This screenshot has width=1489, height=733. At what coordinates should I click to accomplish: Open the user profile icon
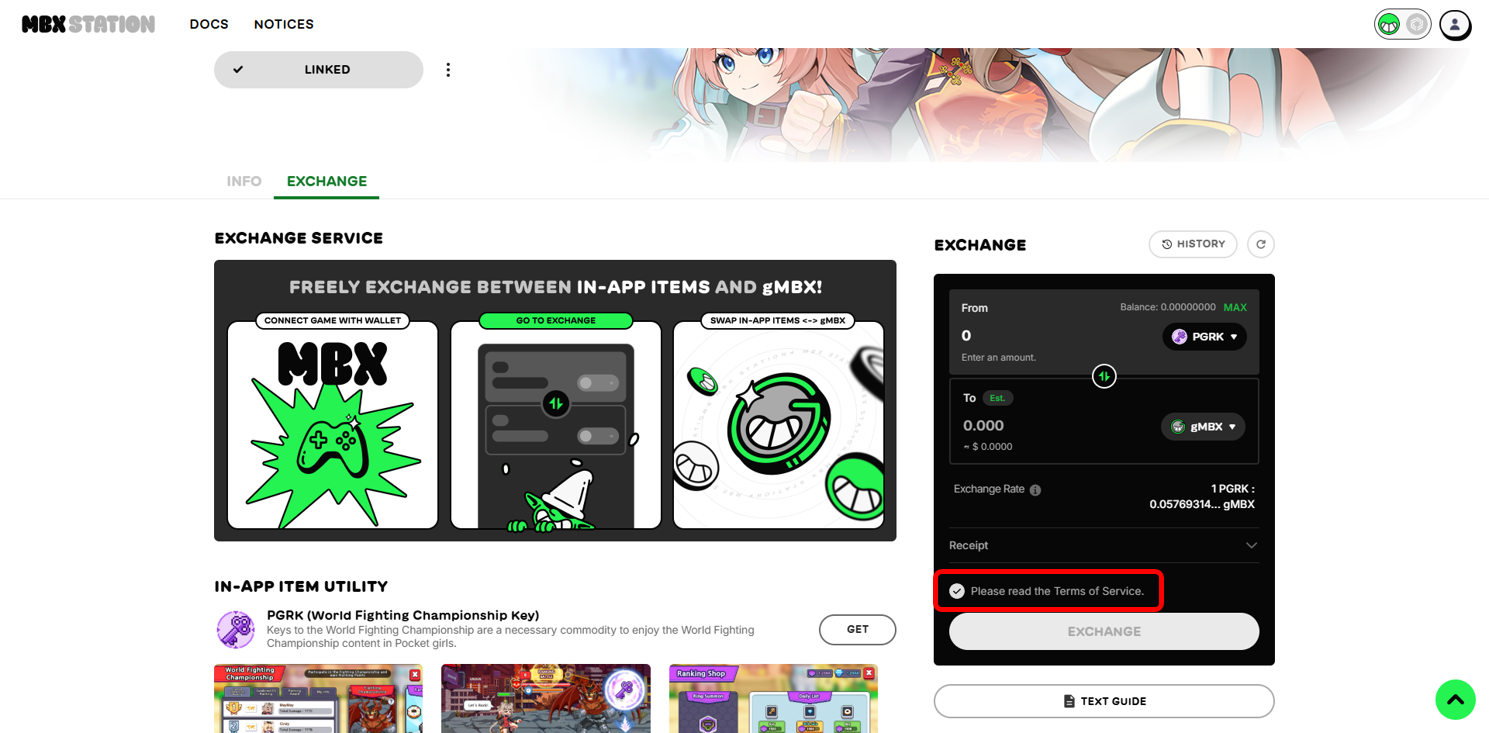point(1454,24)
